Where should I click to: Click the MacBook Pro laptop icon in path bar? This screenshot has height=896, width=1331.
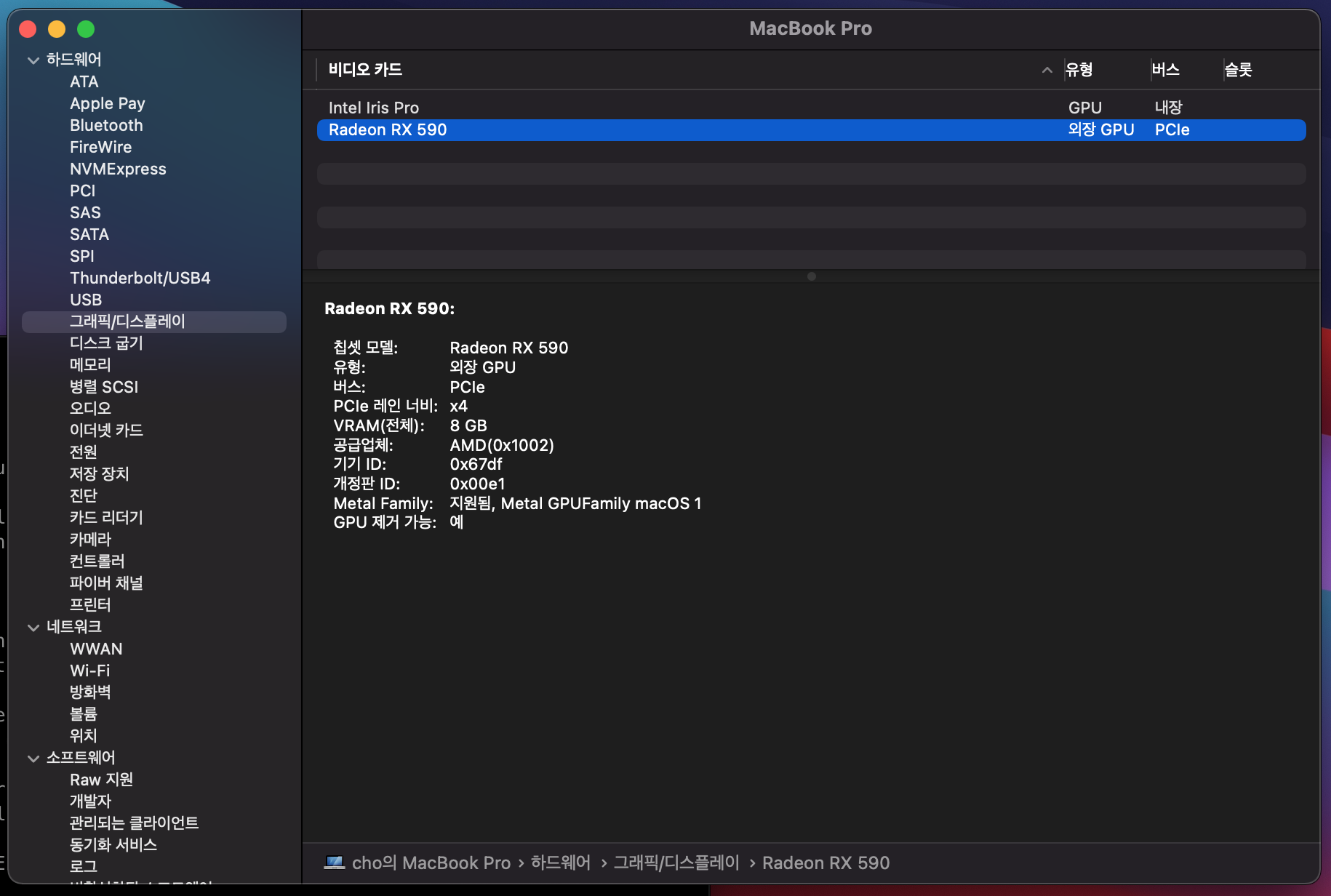(x=335, y=863)
